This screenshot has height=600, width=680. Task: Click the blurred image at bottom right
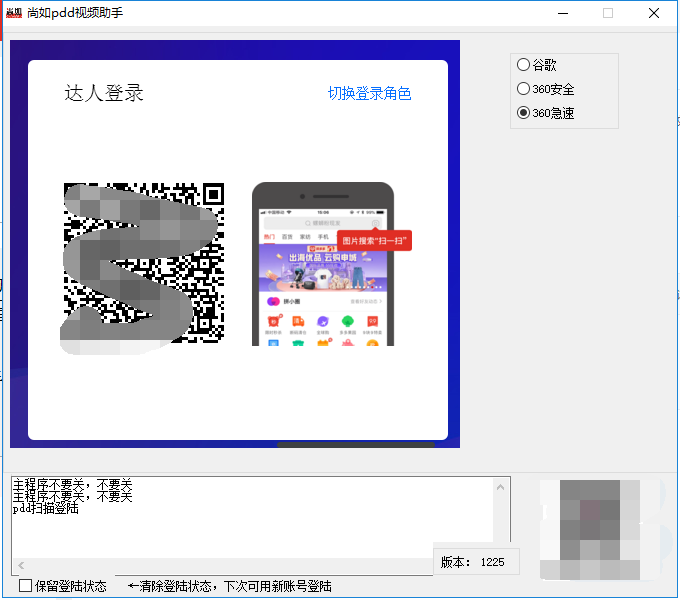click(600, 529)
